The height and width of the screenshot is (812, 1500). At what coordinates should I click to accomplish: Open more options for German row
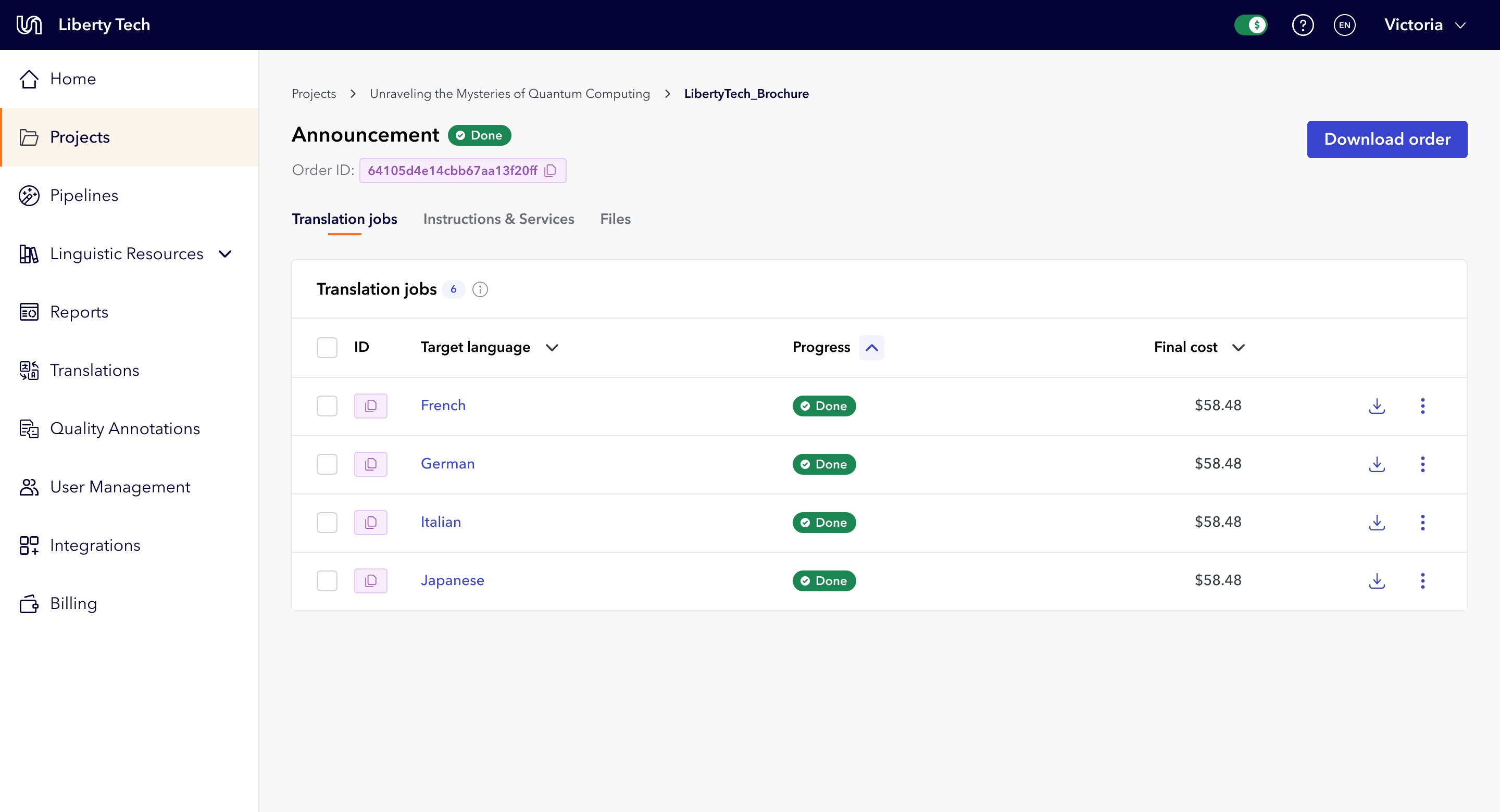coord(1422,464)
